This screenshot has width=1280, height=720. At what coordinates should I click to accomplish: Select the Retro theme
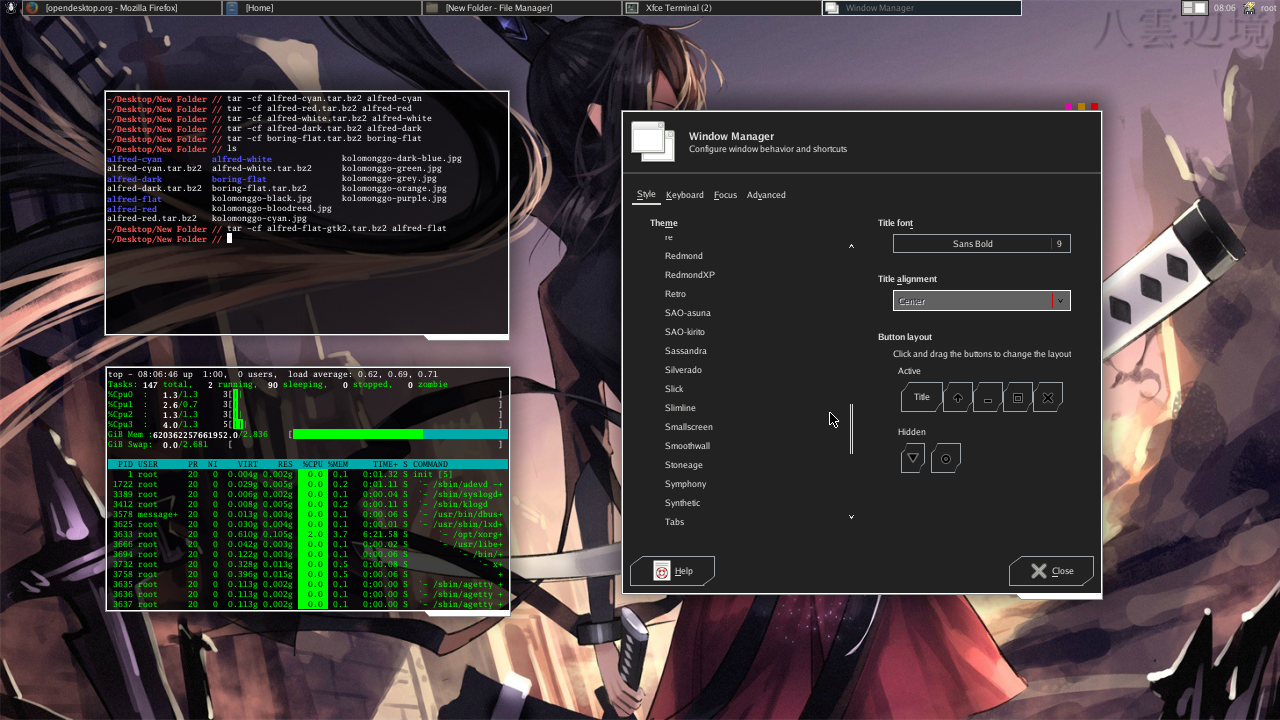pyautogui.click(x=675, y=294)
